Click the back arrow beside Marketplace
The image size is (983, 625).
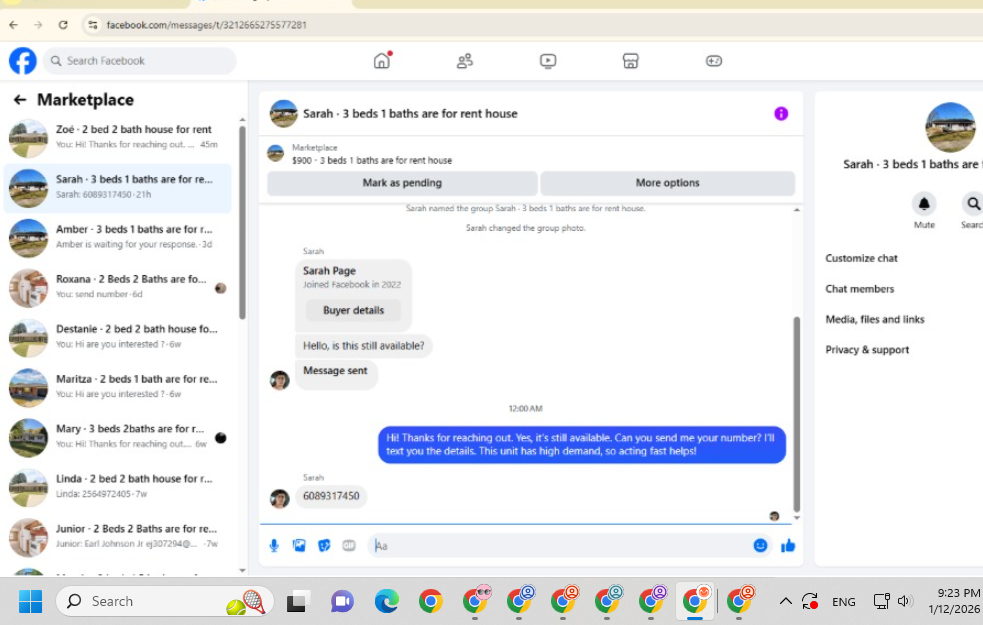pos(20,100)
